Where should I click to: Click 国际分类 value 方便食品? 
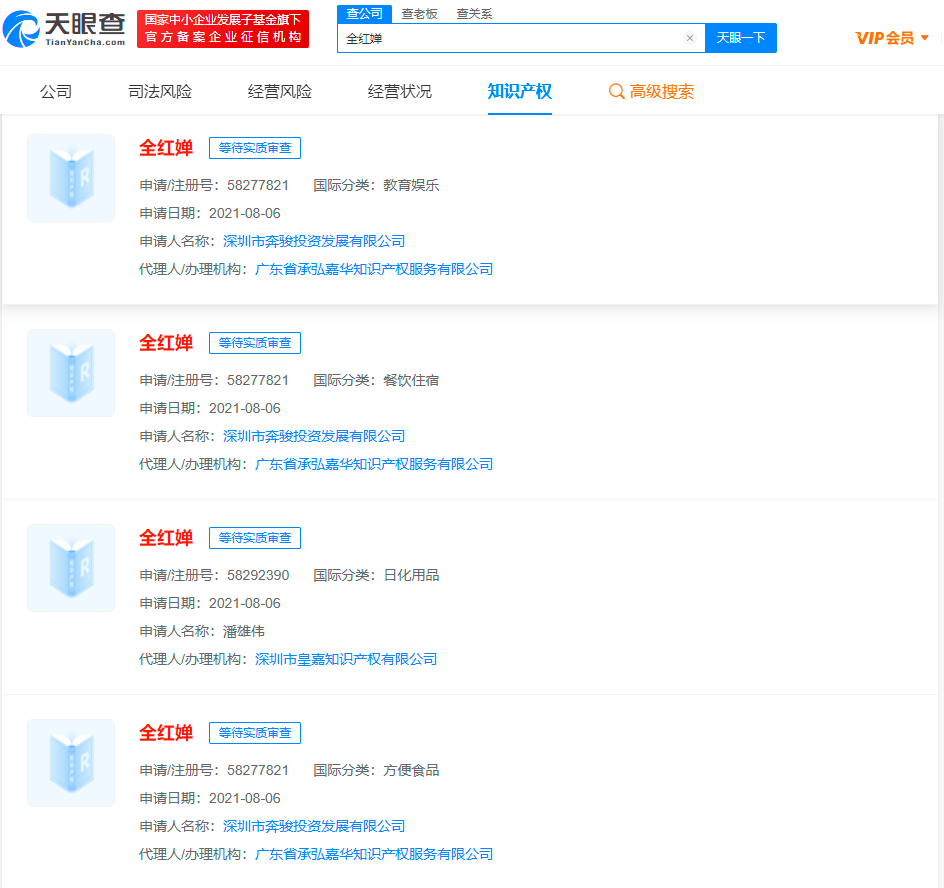click(411, 771)
